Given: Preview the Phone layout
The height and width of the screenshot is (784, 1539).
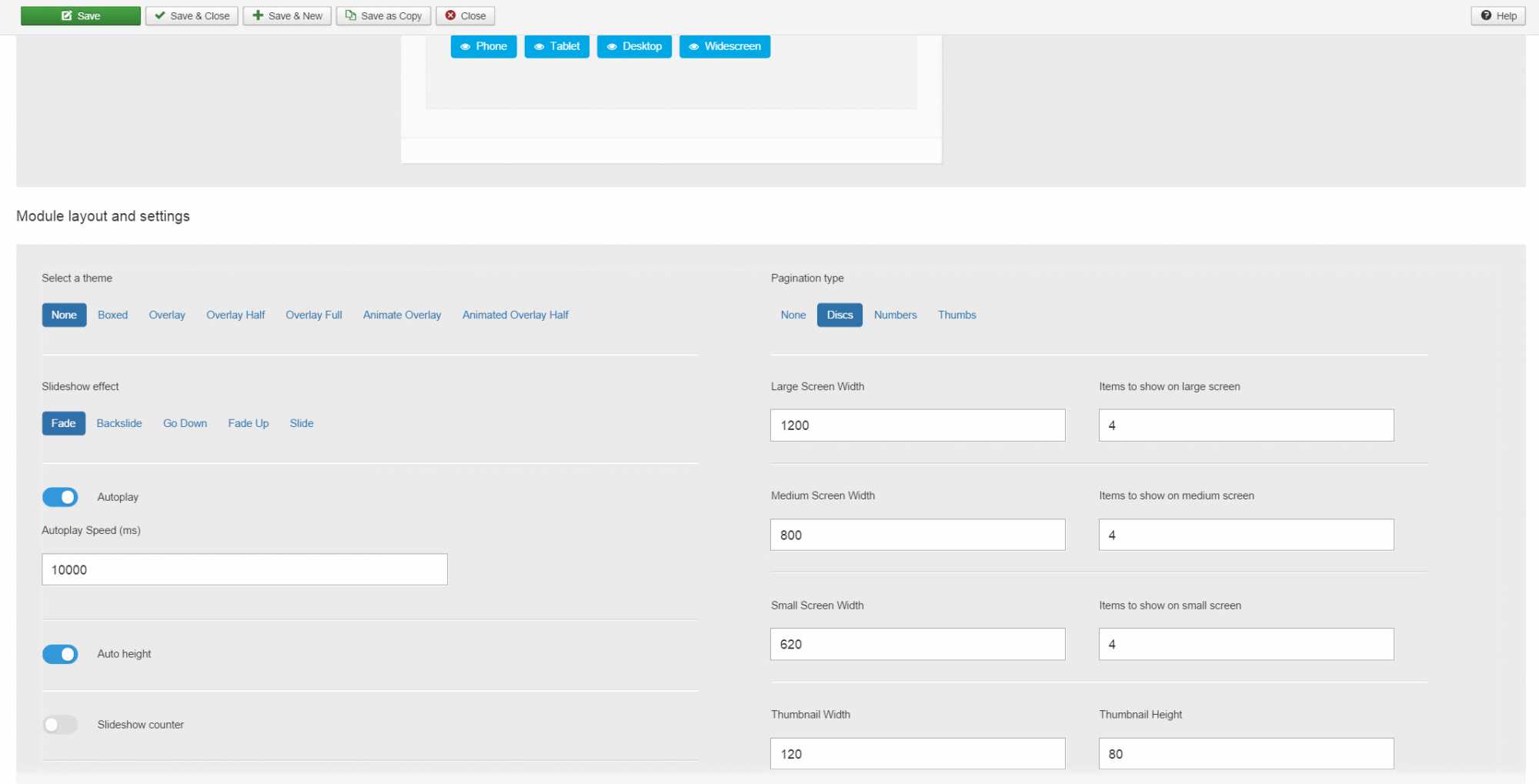Looking at the screenshot, I should click(x=483, y=46).
